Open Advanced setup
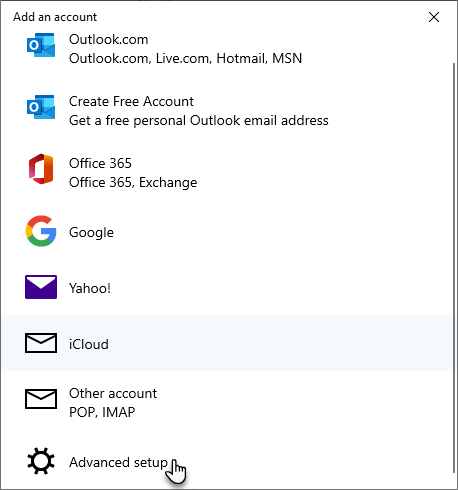This screenshot has width=458, height=490. point(227,462)
